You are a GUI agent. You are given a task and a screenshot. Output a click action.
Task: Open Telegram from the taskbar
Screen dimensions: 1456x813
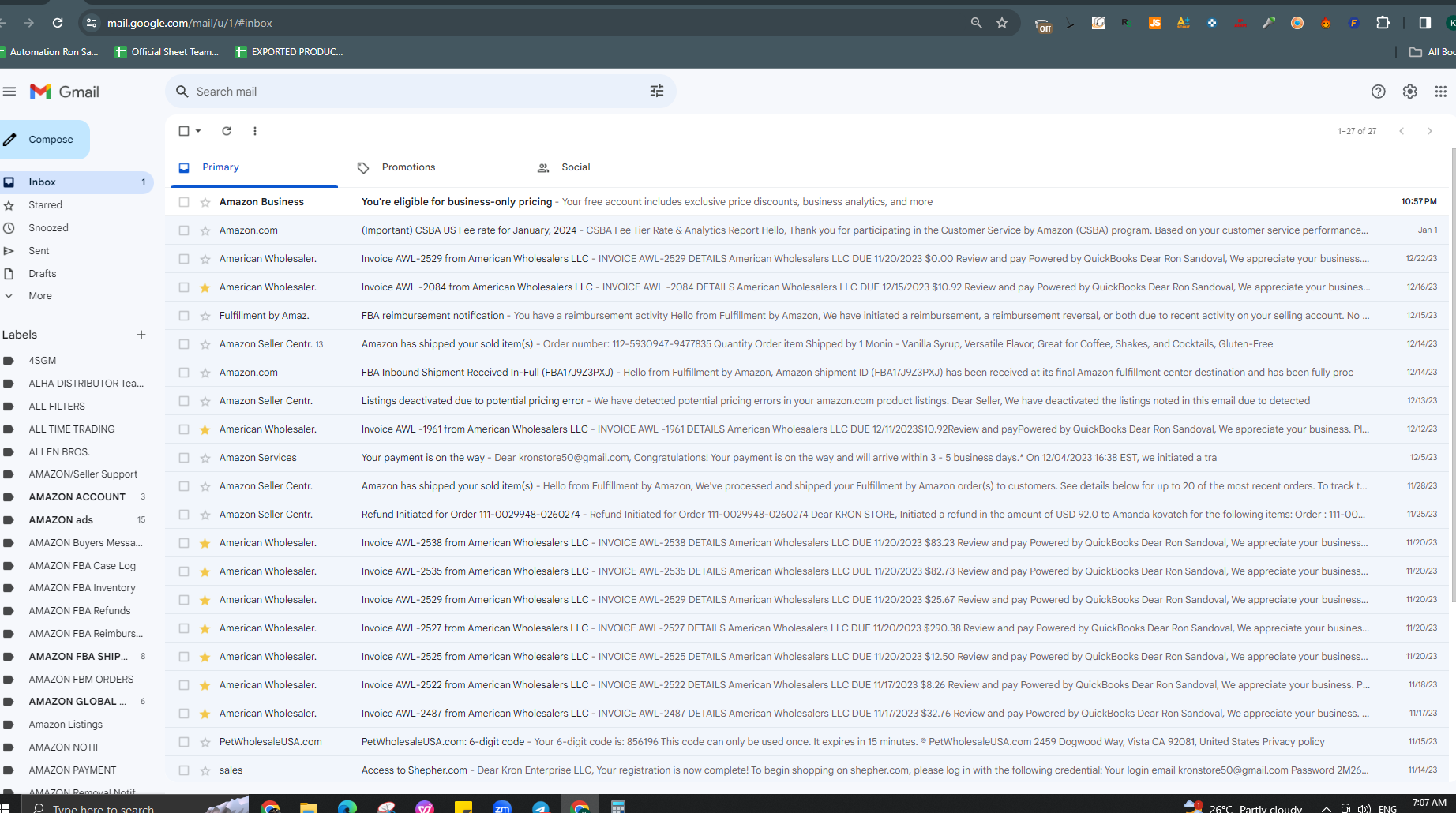coord(541,807)
